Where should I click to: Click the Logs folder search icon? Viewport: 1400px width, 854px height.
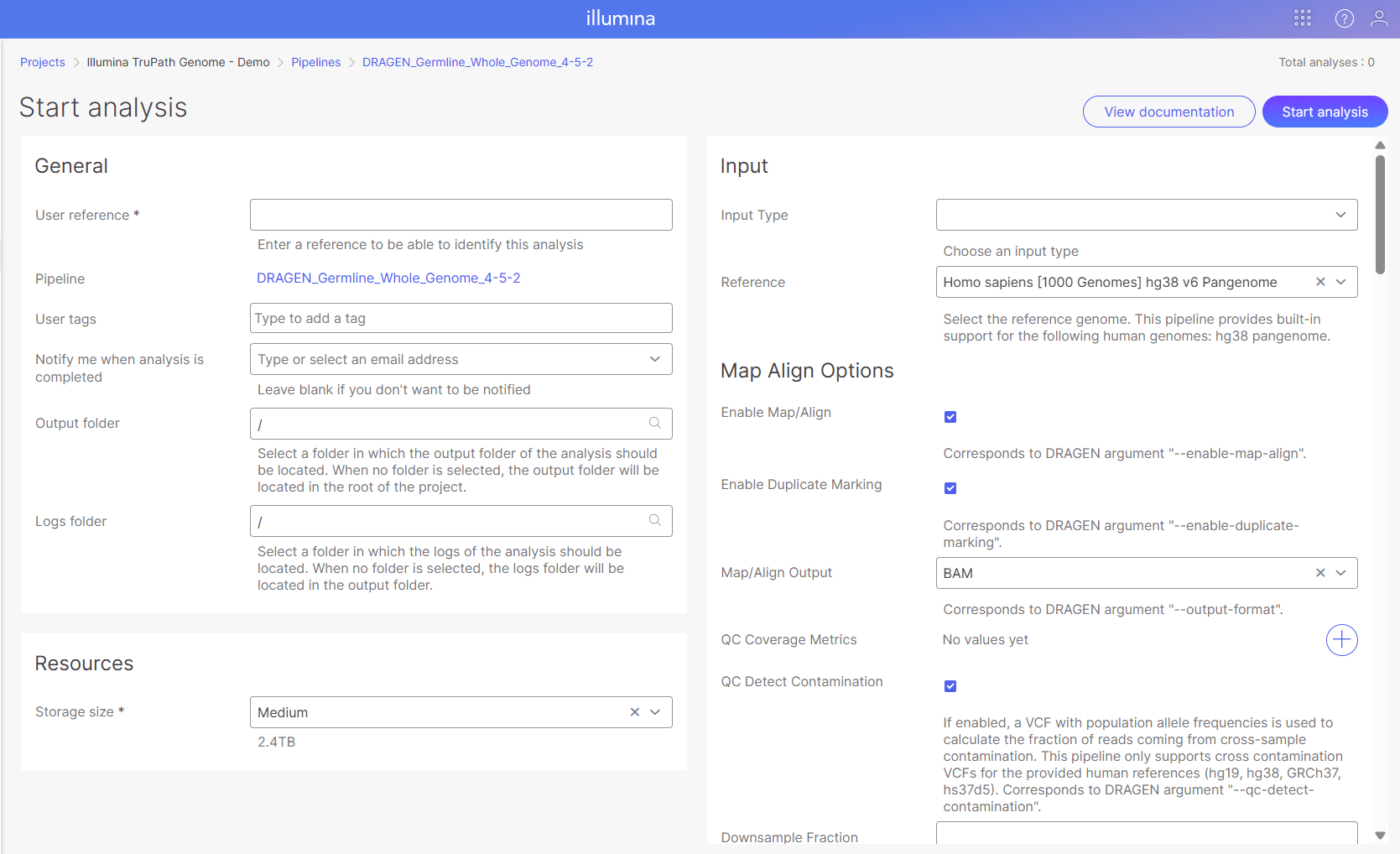click(x=655, y=521)
